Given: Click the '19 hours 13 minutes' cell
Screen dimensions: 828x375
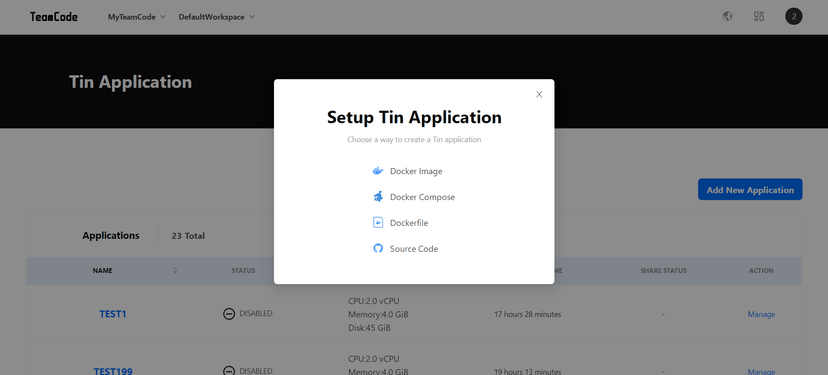Looking at the screenshot, I should (528, 371).
